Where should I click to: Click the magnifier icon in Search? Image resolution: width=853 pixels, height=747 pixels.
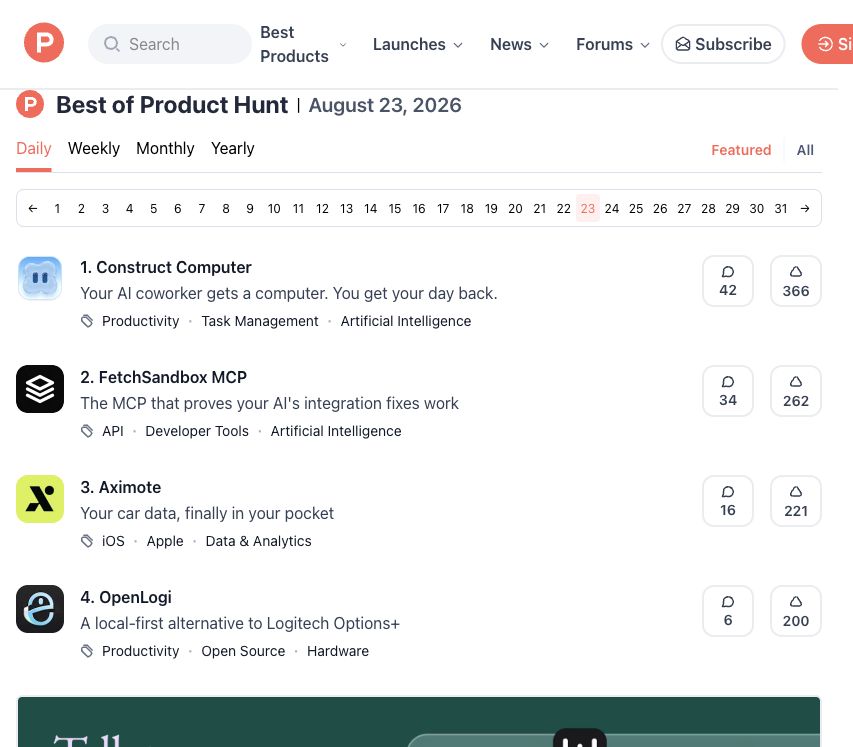112,44
